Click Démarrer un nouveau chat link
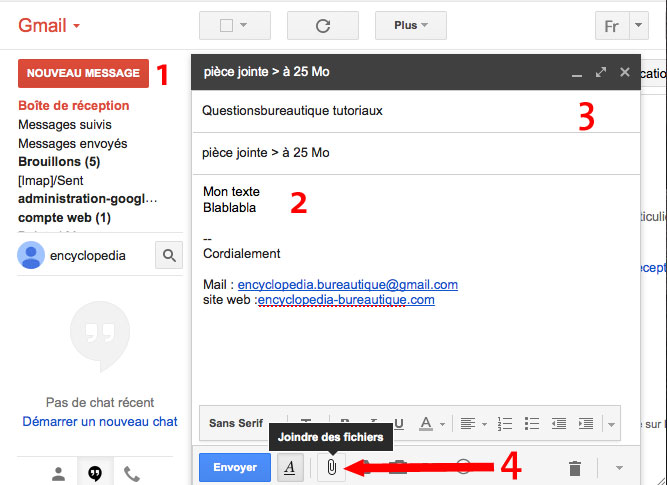 100,422
